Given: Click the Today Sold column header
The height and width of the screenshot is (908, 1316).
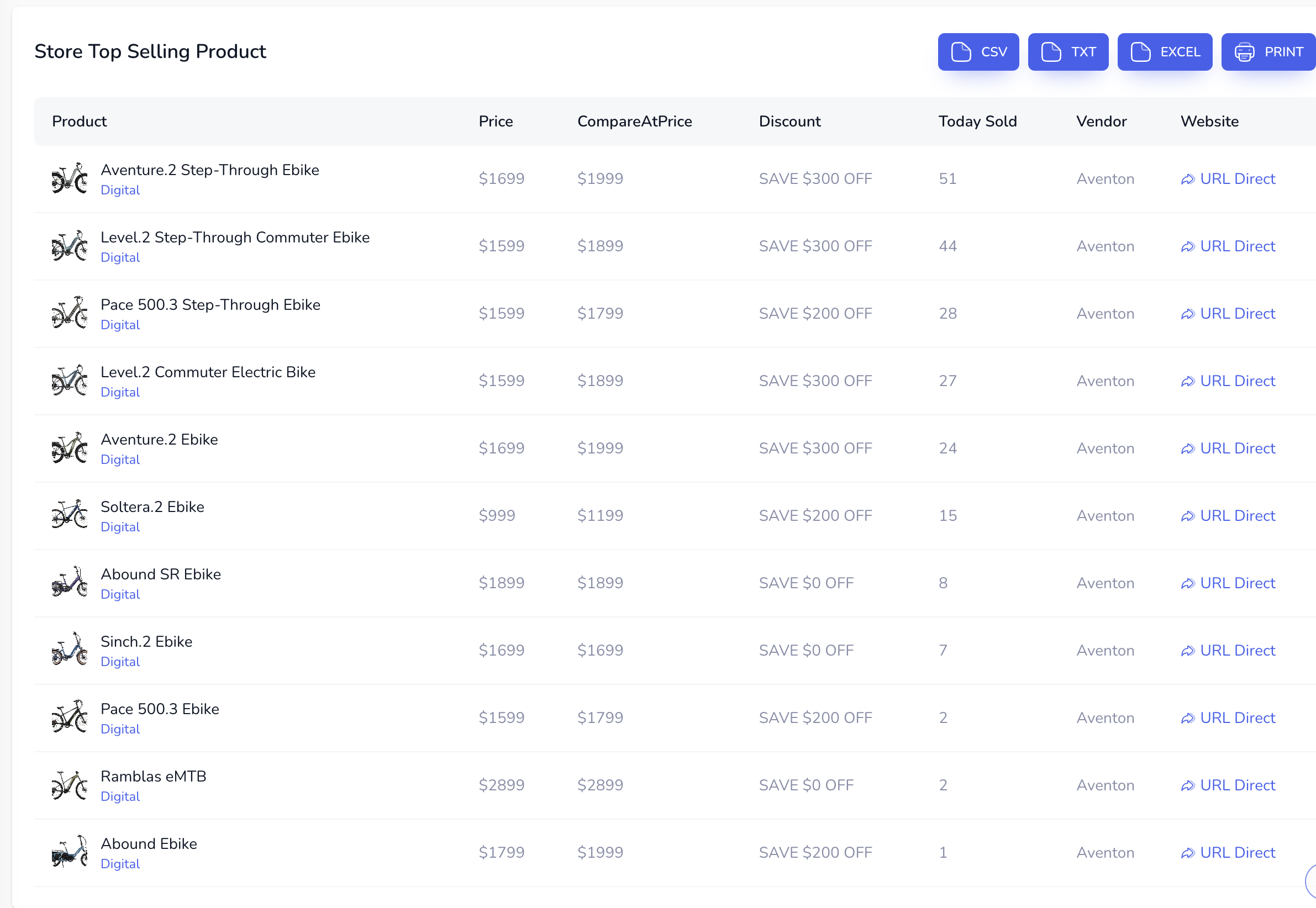Looking at the screenshot, I should (977, 121).
